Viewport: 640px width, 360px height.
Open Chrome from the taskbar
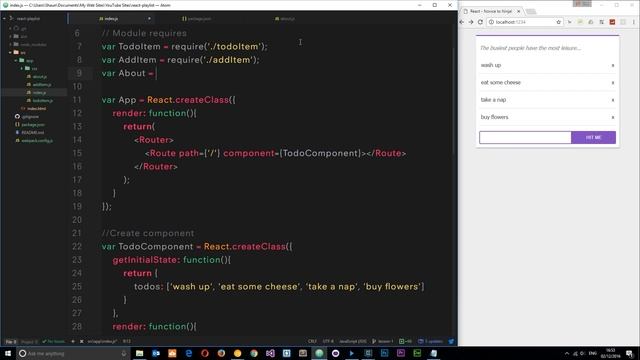(254, 353)
